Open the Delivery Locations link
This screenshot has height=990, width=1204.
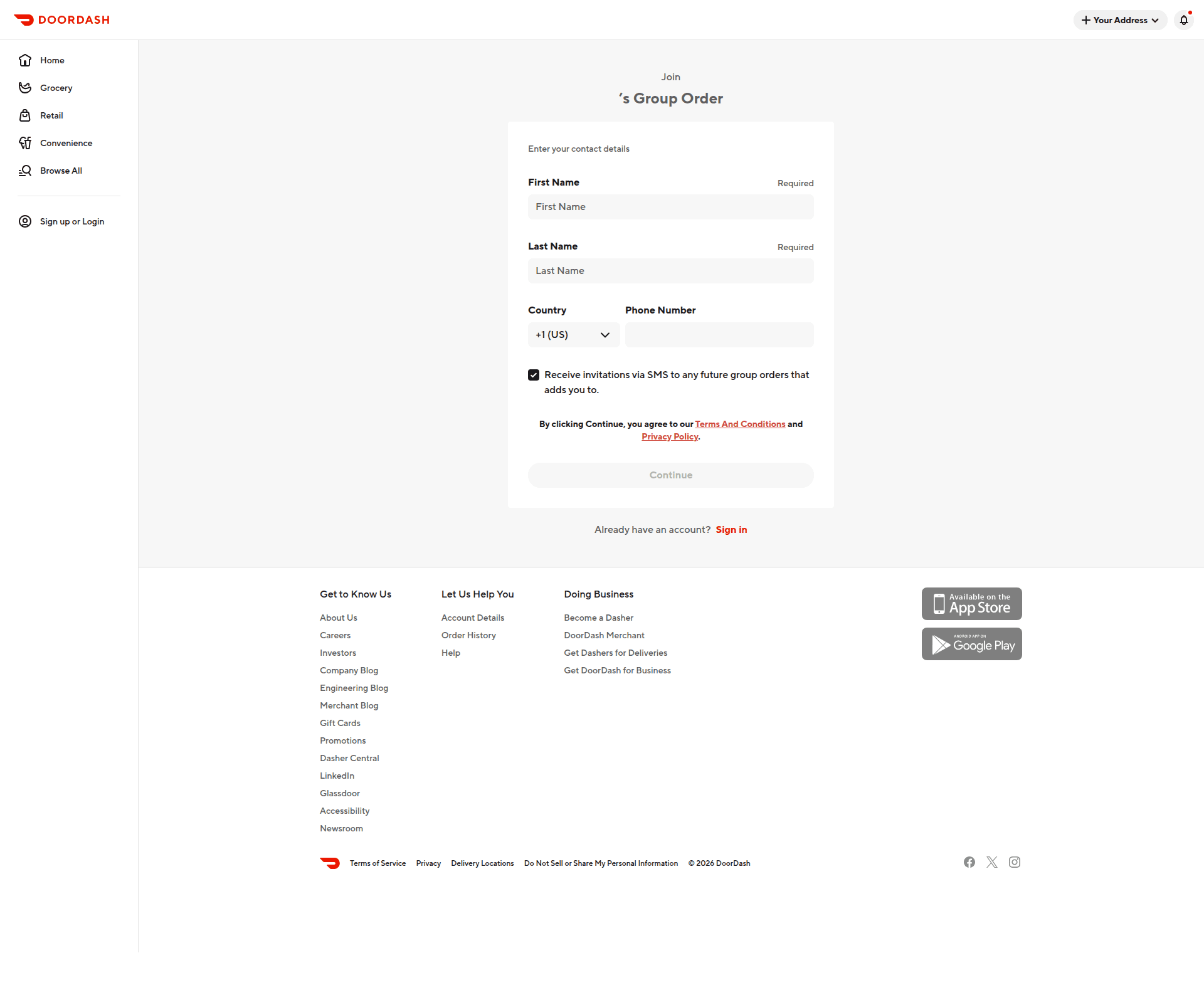click(x=483, y=863)
